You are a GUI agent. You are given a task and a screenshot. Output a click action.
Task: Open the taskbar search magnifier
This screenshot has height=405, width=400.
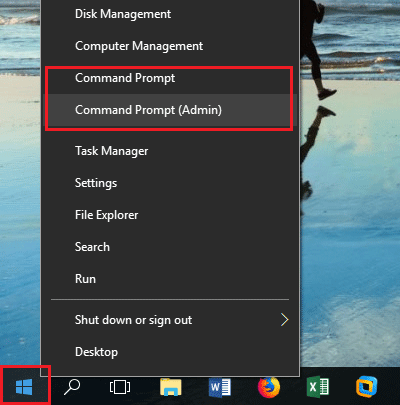pos(72,387)
